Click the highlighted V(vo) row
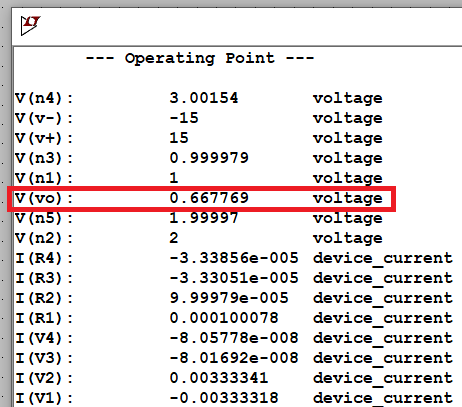The height and width of the screenshot is (407, 462). click(201, 199)
